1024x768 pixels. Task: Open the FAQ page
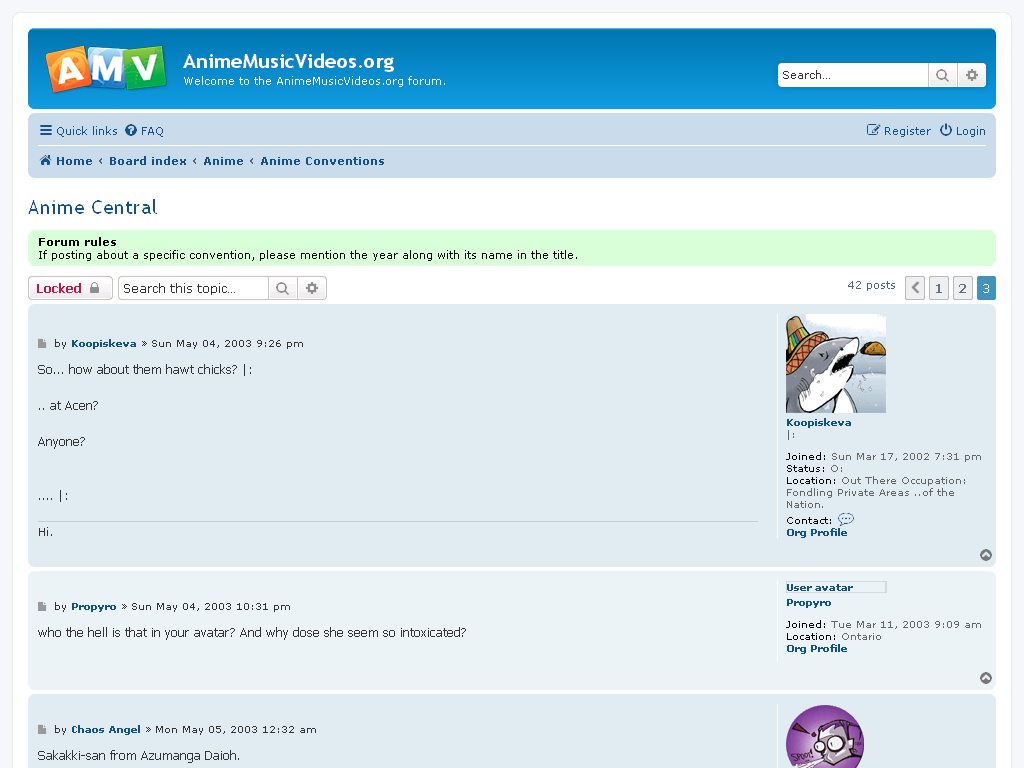click(144, 131)
